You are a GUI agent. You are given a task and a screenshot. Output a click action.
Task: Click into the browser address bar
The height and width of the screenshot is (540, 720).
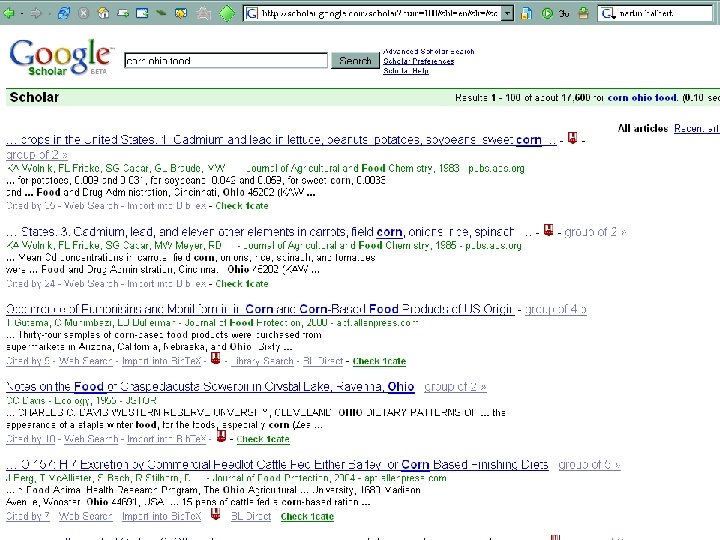(379, 13)
